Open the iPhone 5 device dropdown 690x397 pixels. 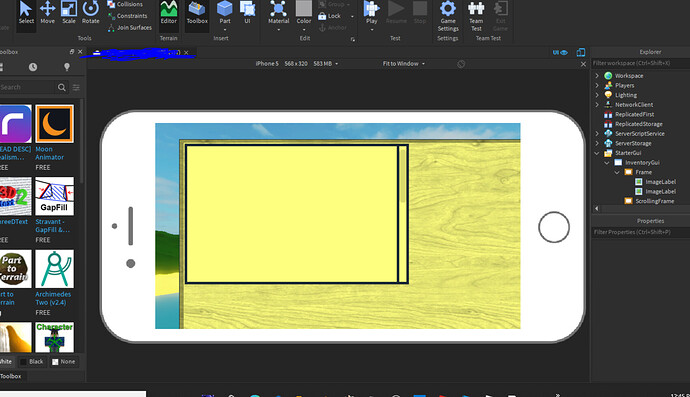point(297,64)
